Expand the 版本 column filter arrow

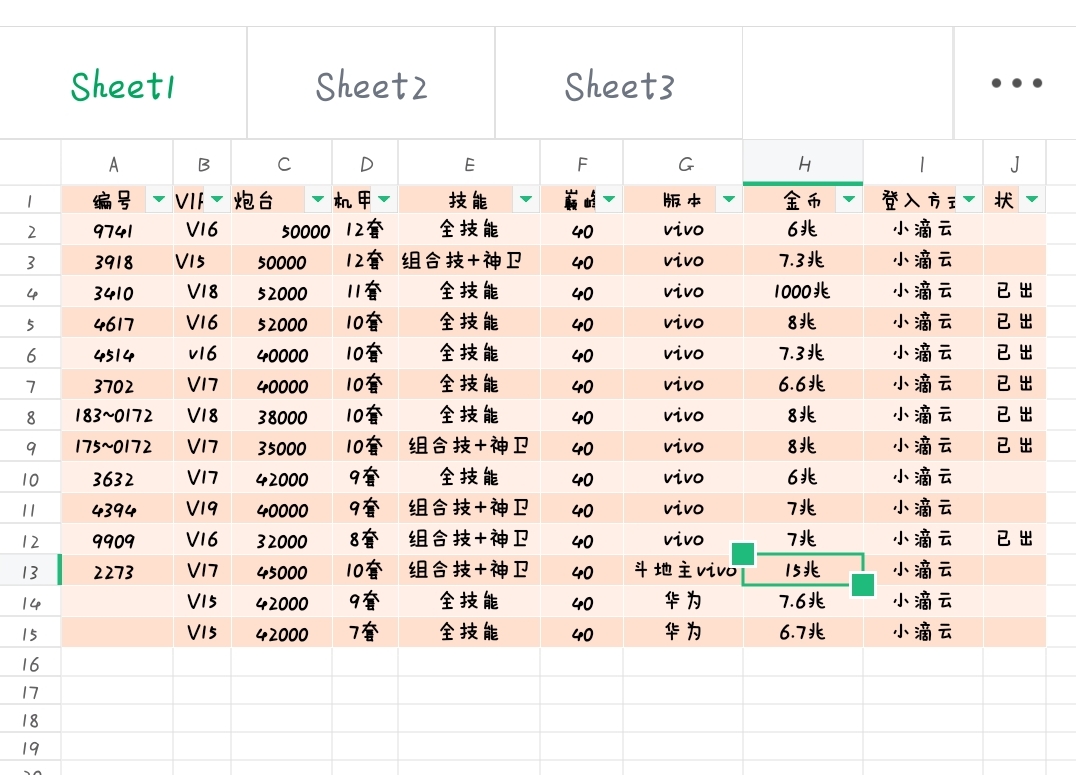[728, 200]
